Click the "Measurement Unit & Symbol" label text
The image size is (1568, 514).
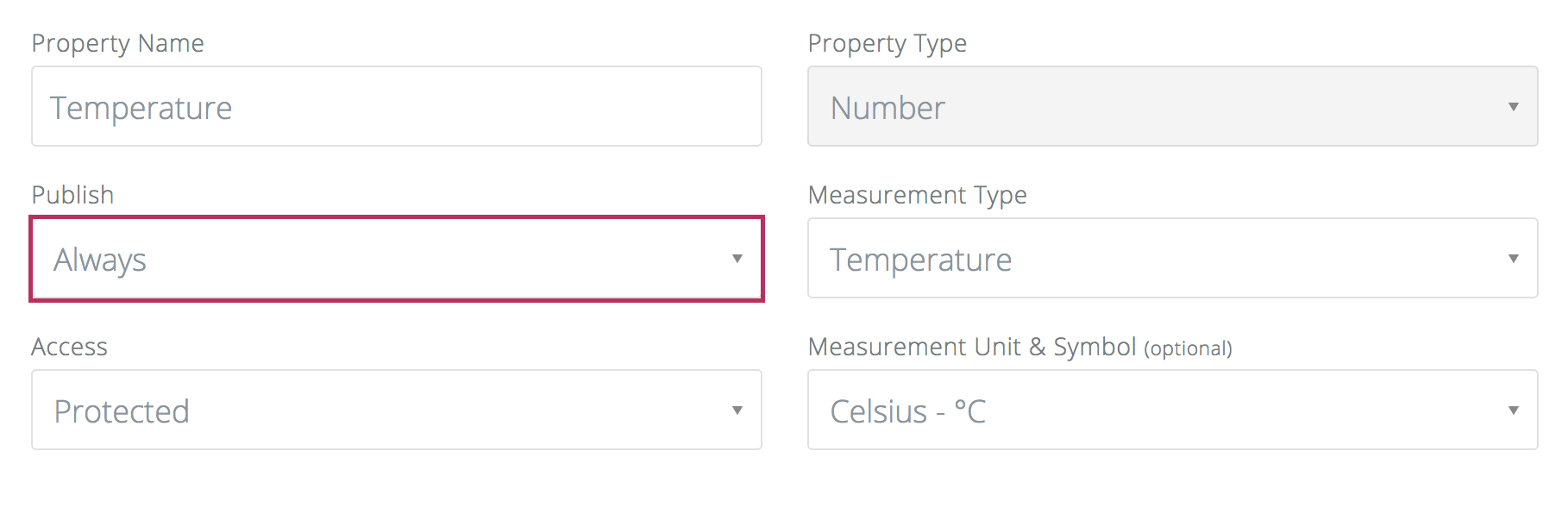(971, 347)
